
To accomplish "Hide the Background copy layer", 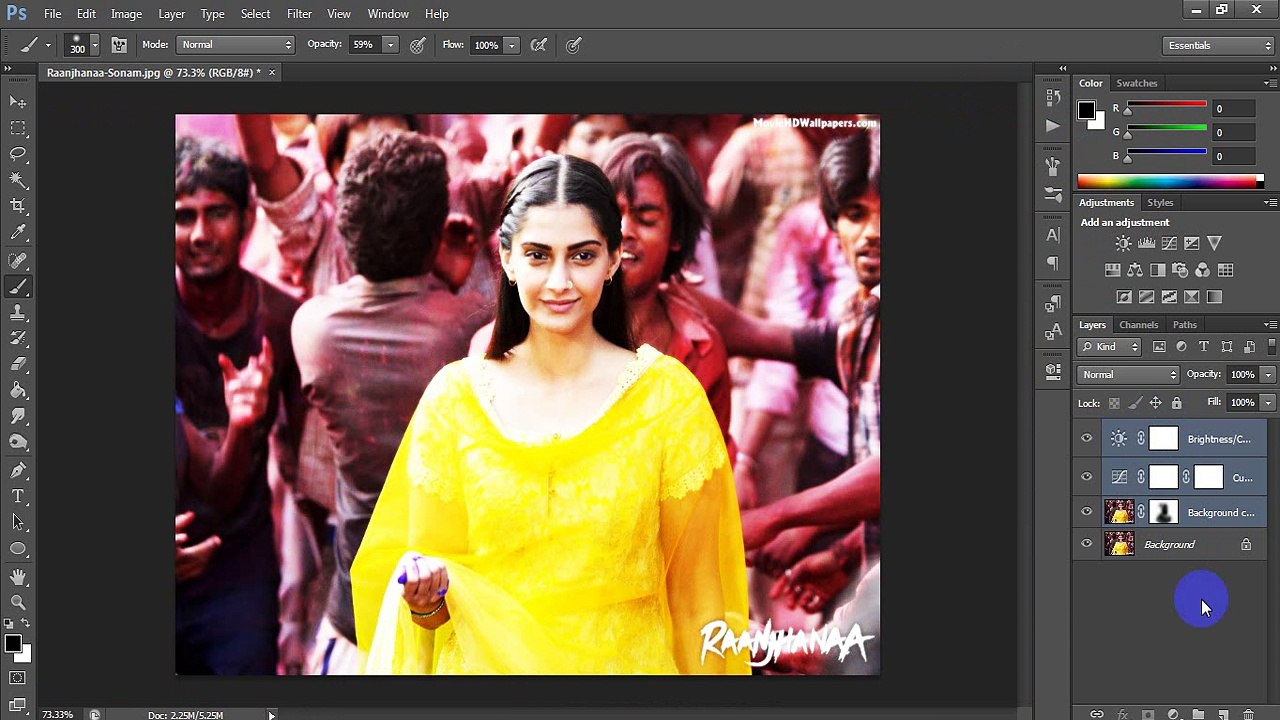I will tap(1087, 512).
